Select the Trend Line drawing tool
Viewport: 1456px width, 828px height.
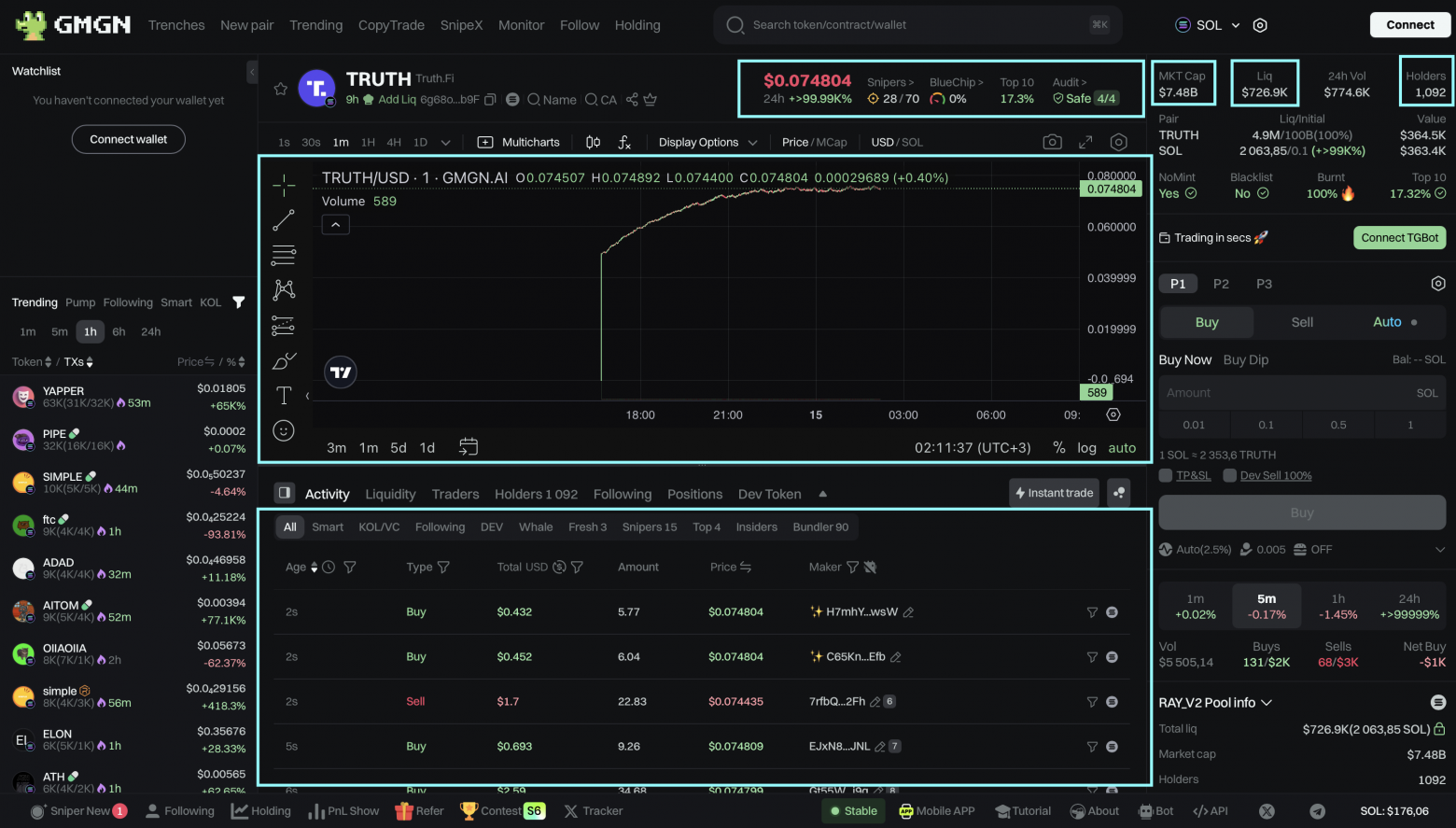point(284,220)
